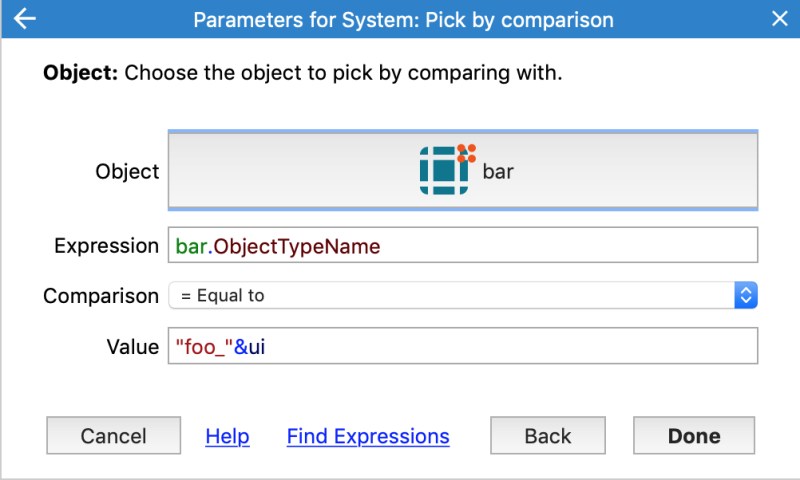The image size is (800, 480).
Task: Click the Expression field label
Action: [x=107, y=246]
